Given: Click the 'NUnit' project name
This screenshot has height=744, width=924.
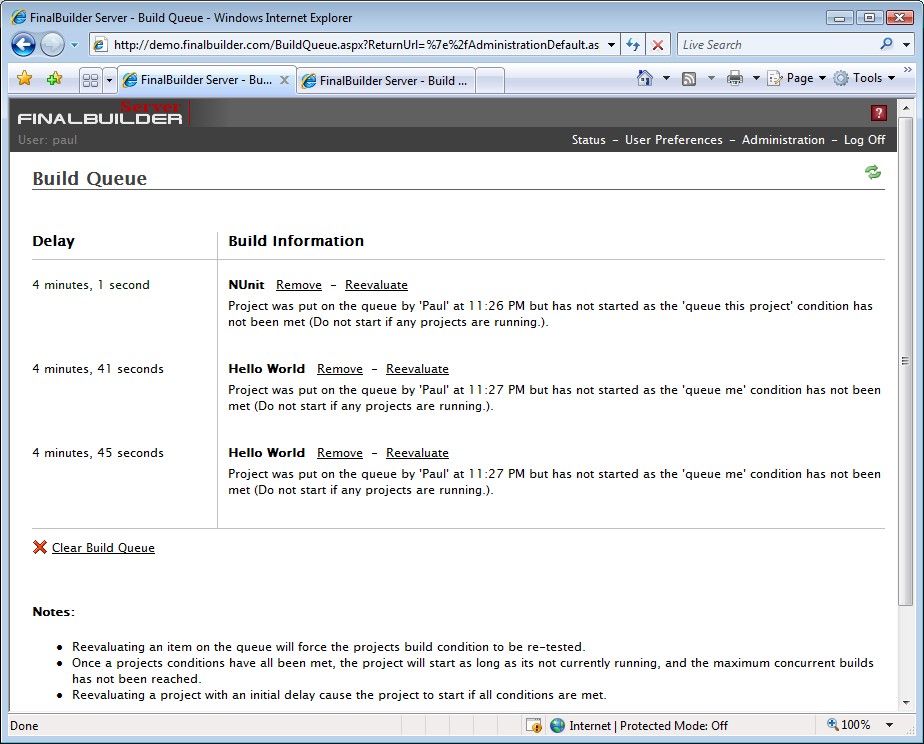Looking at the screenshot, I should [x=246, y=285].
